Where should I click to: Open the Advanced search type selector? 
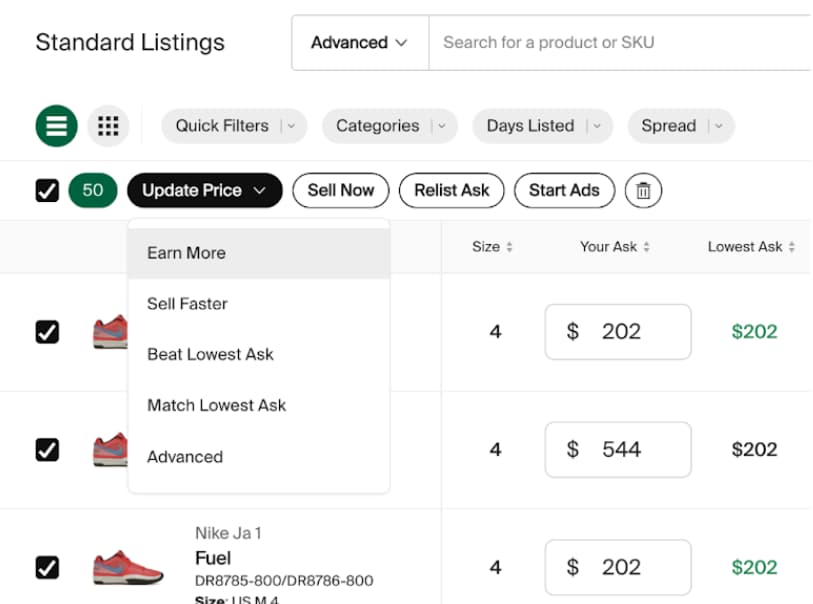pos(359,43)
